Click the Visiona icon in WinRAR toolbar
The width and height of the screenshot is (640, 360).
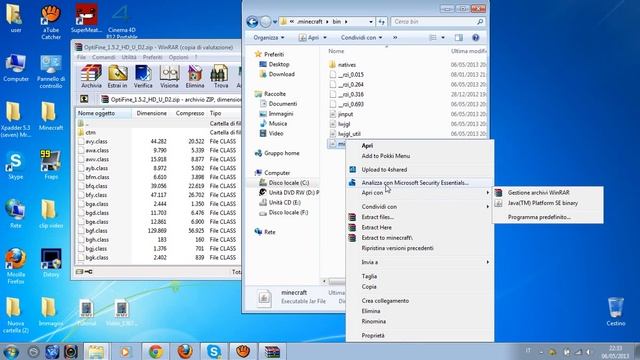pyautogui.click(x=169, y=76)
